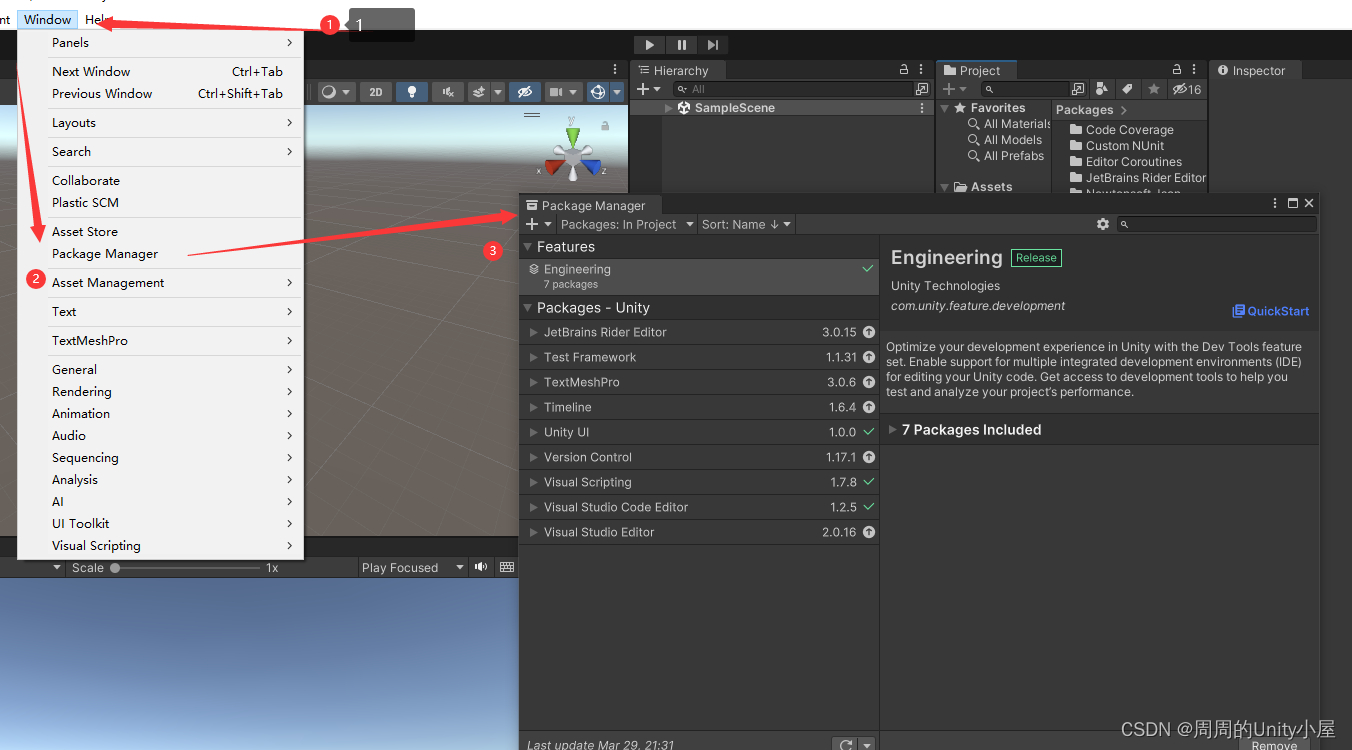The width and height of the screenshot is (1352, 750).
Task: Toggle 2D view mode in Scene
Action: pos(376,92)
